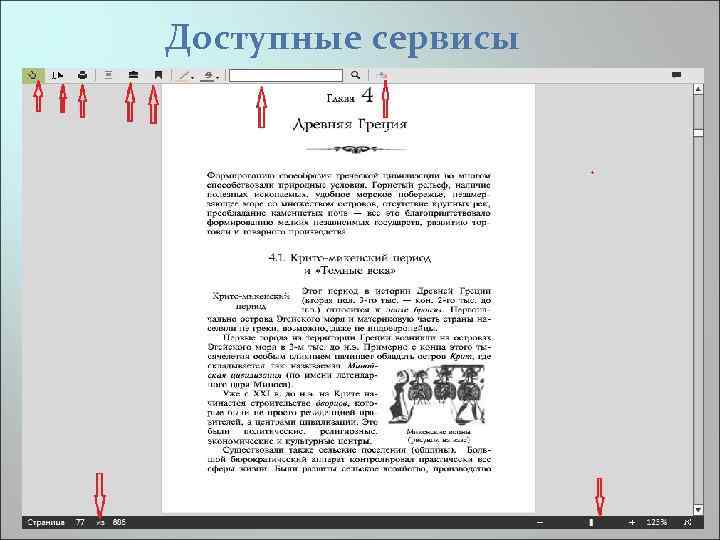Select the highlighter pen tool
The image size is (720, 540).
[x=183, y=75]
